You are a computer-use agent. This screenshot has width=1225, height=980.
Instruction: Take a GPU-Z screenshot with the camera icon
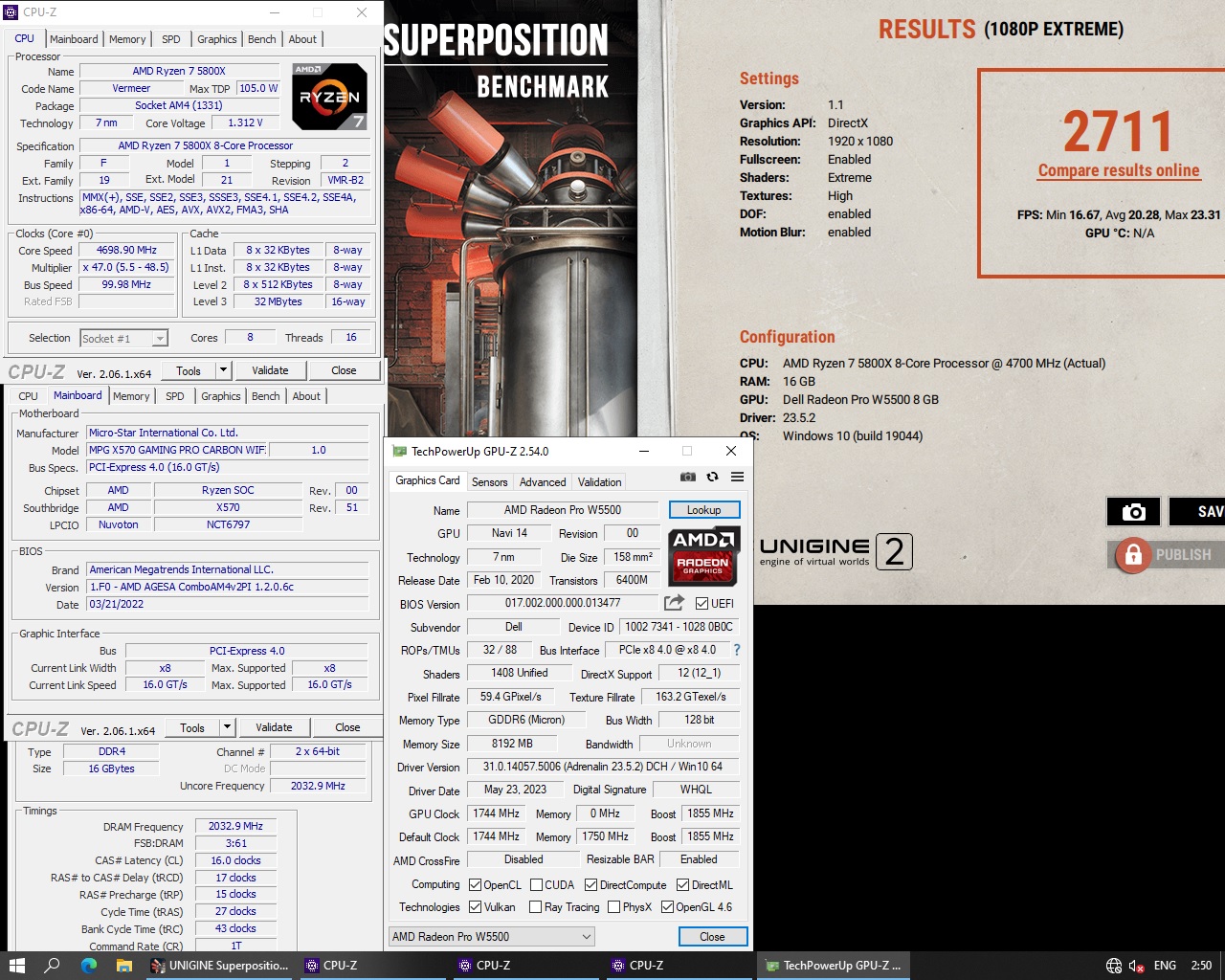[x=687, y=477]
